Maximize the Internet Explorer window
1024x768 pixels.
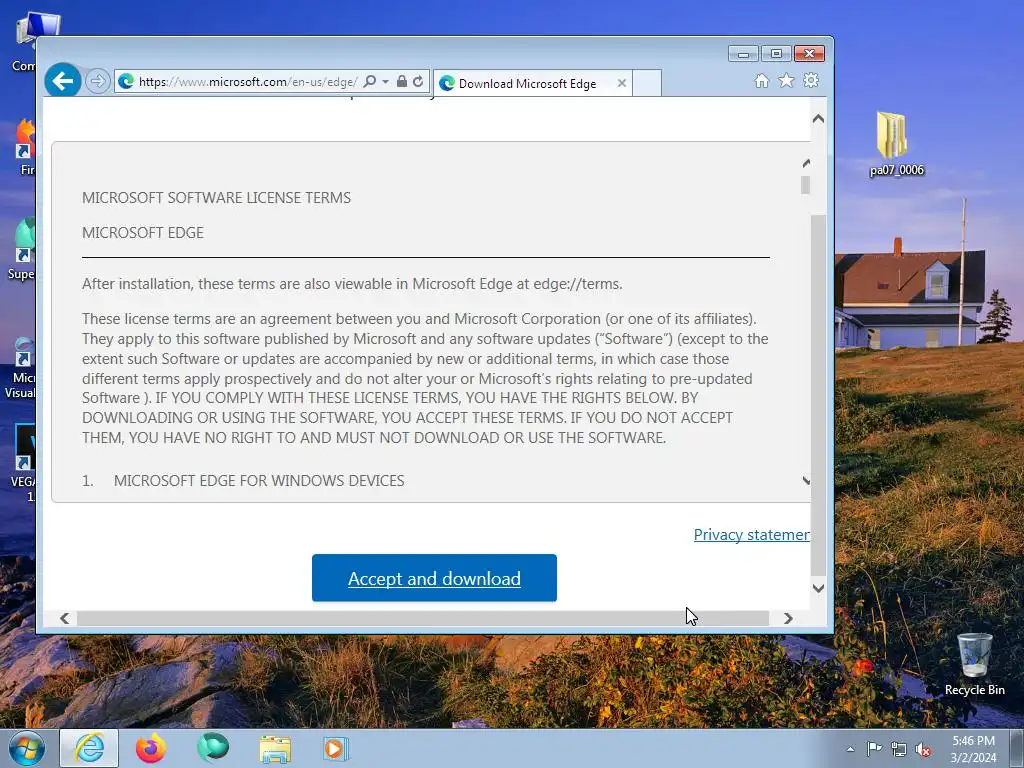[x=776, y=54]
